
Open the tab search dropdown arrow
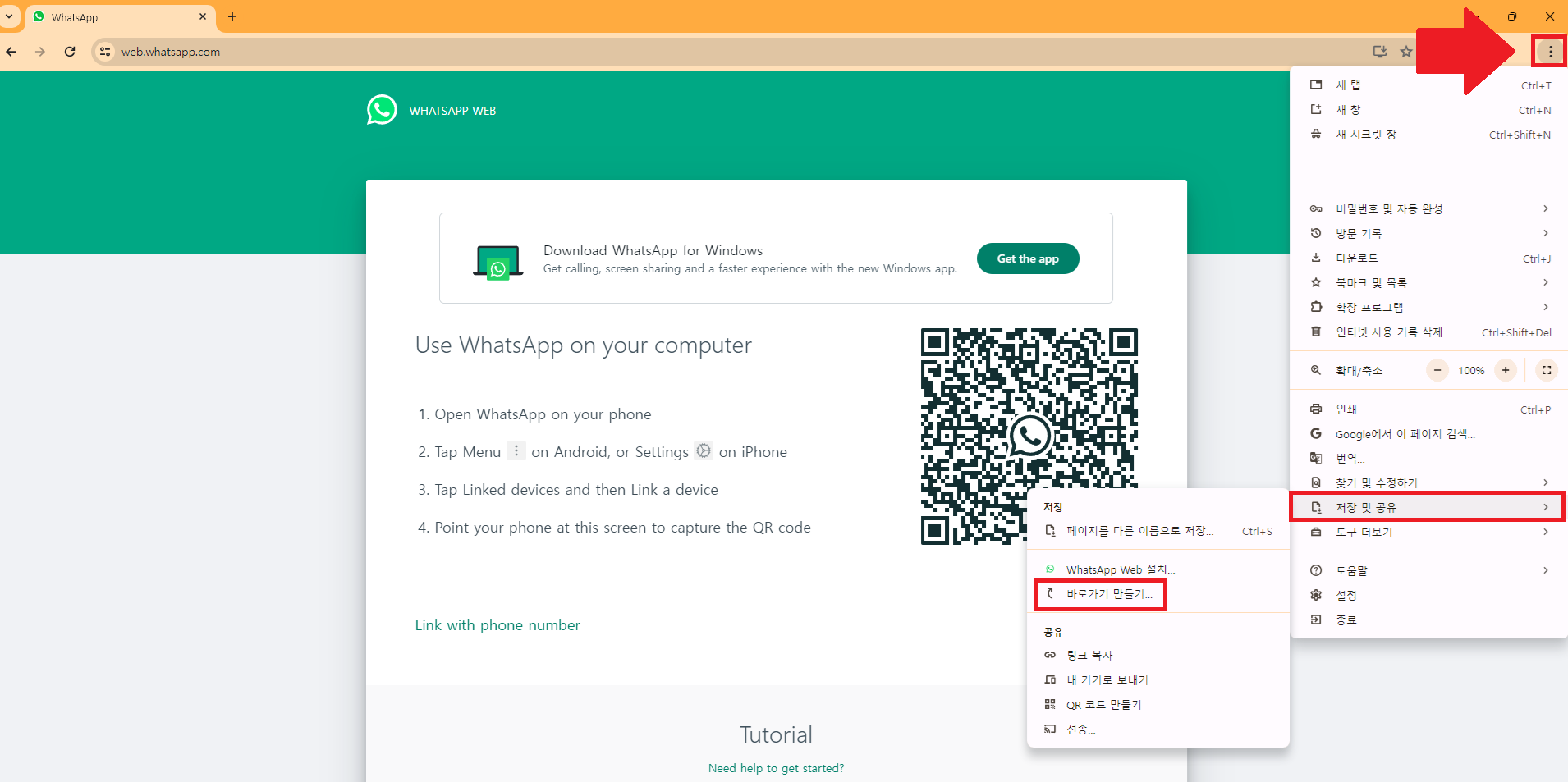pyautogui.click(x=9, y=16)
